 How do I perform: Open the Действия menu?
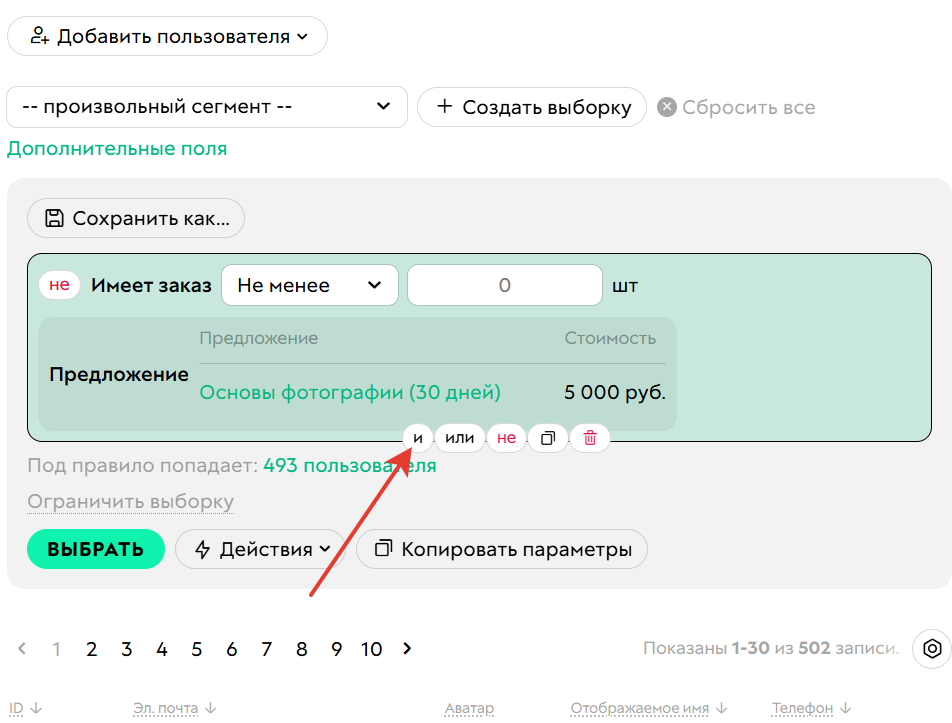pos(258,548)
